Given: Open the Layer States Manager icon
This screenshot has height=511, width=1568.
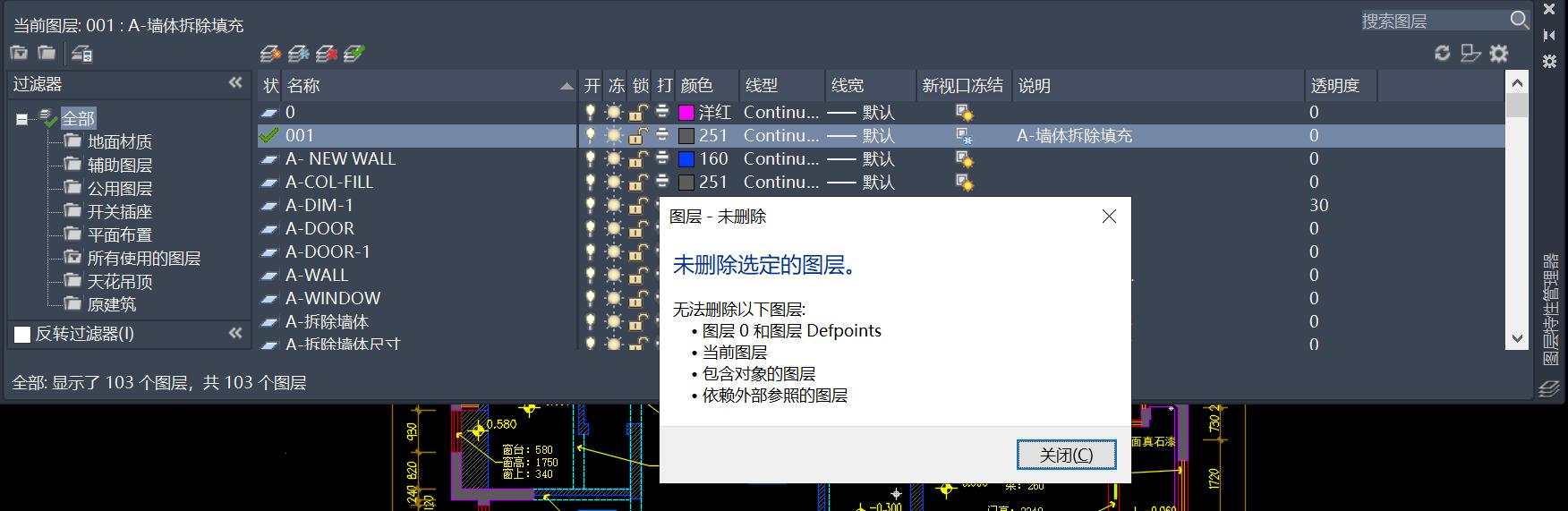Looking at the screenshot, I should (81, 54).
